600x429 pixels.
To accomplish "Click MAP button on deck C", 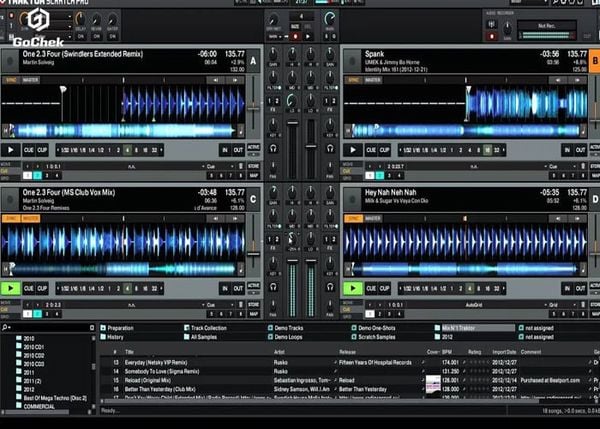I will pos(253,314).
